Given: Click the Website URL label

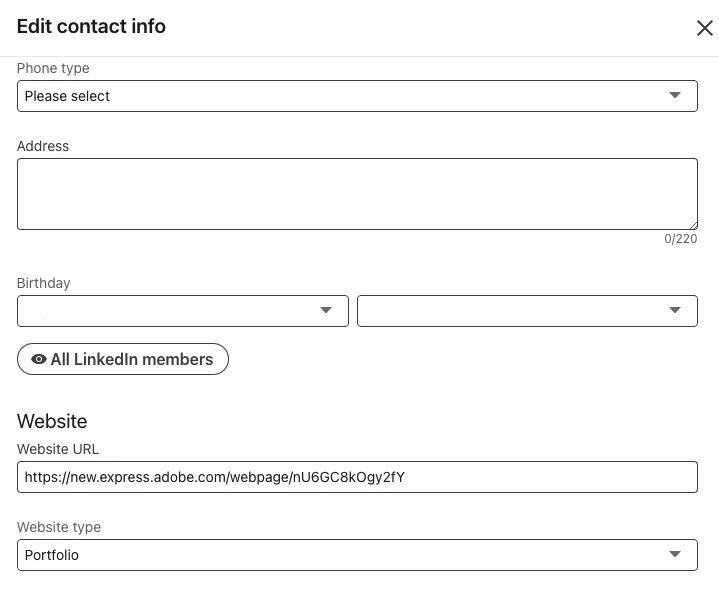Looking at the screenshot, I should click(58, 449).
